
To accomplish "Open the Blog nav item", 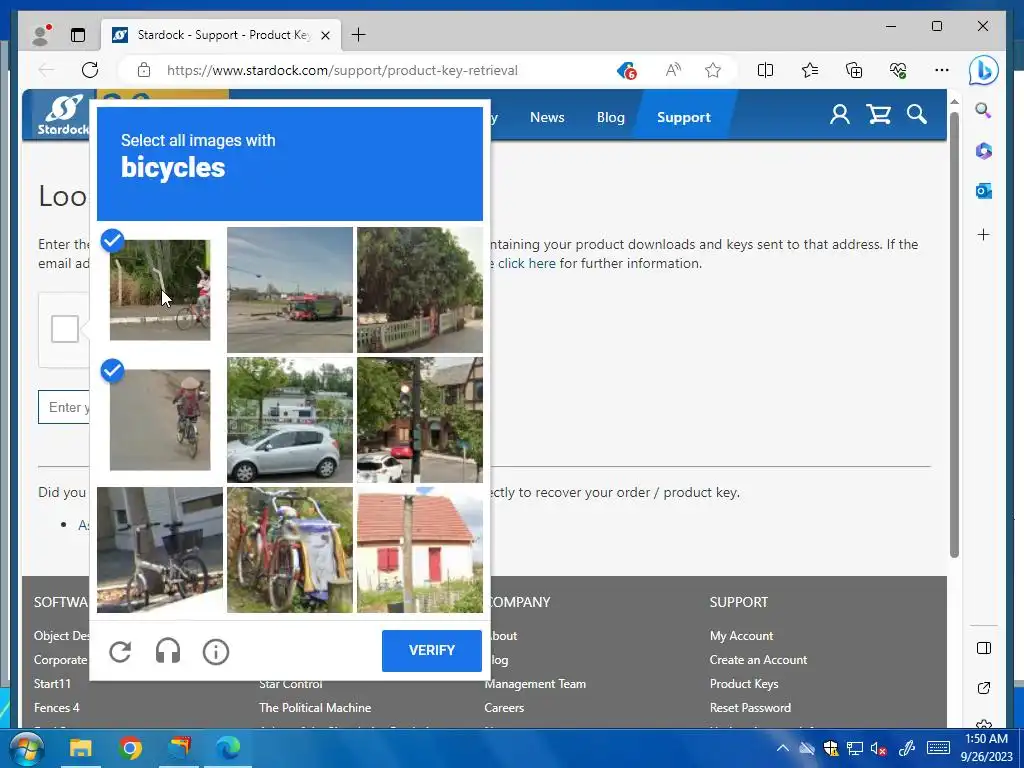I will click(611, 118).
